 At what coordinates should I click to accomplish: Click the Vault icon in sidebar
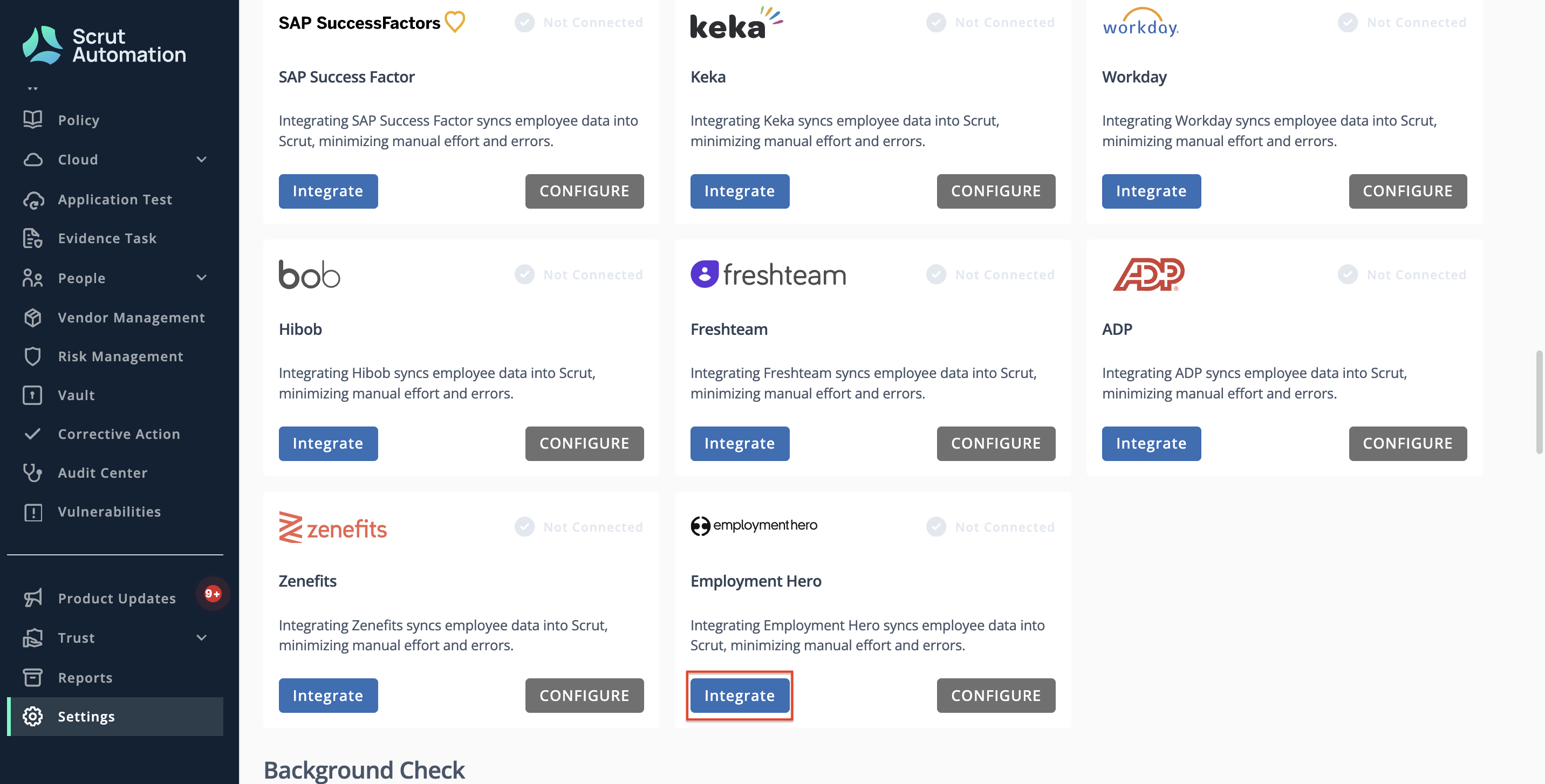pos(33,395)
